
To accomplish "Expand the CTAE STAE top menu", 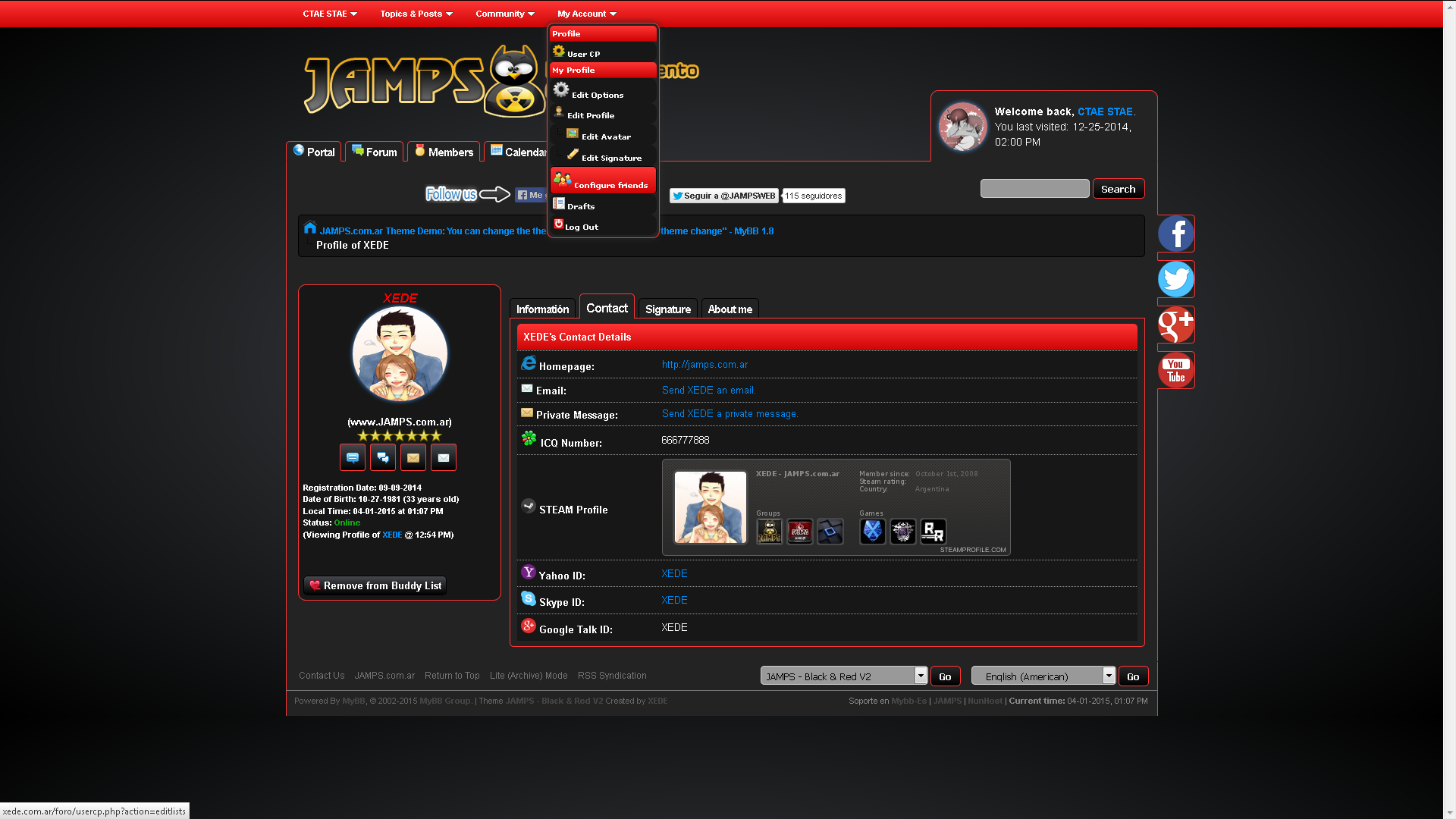I will pos(330,14).
